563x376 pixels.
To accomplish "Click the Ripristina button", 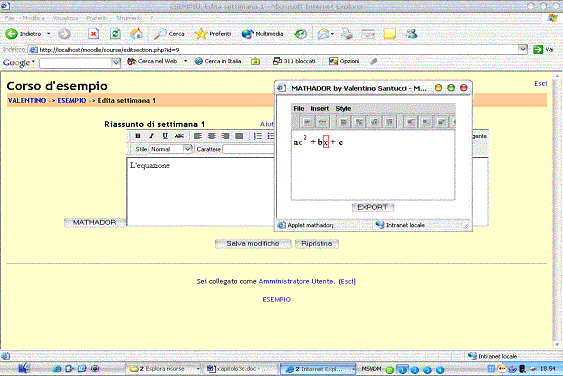I will (x=317, y=243).
